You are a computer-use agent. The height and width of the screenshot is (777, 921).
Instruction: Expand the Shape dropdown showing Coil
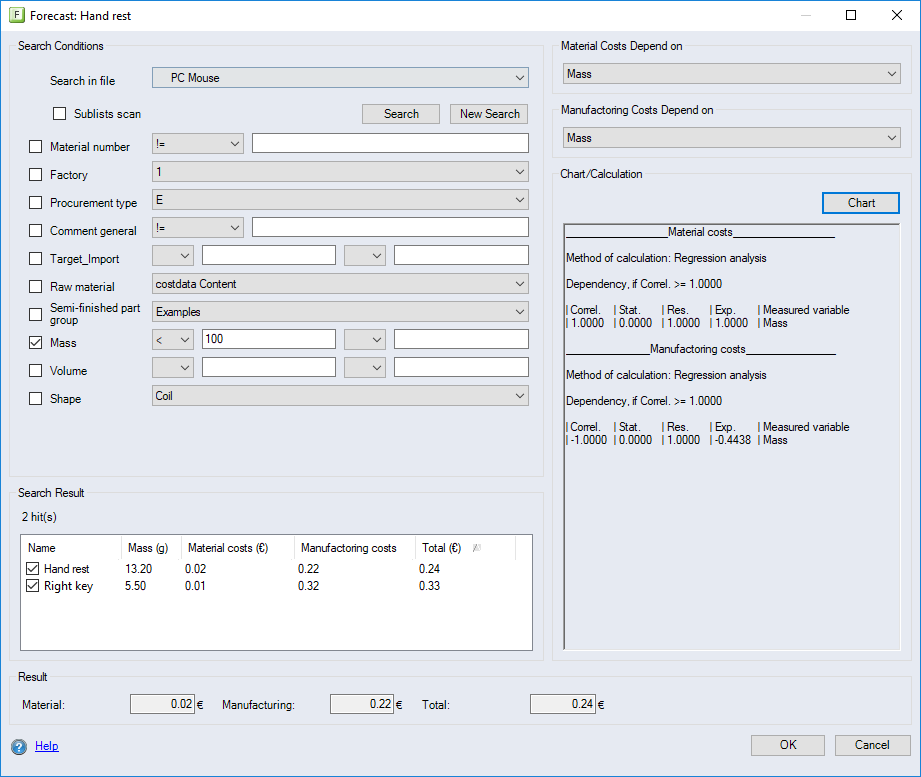tap(340, 396)
